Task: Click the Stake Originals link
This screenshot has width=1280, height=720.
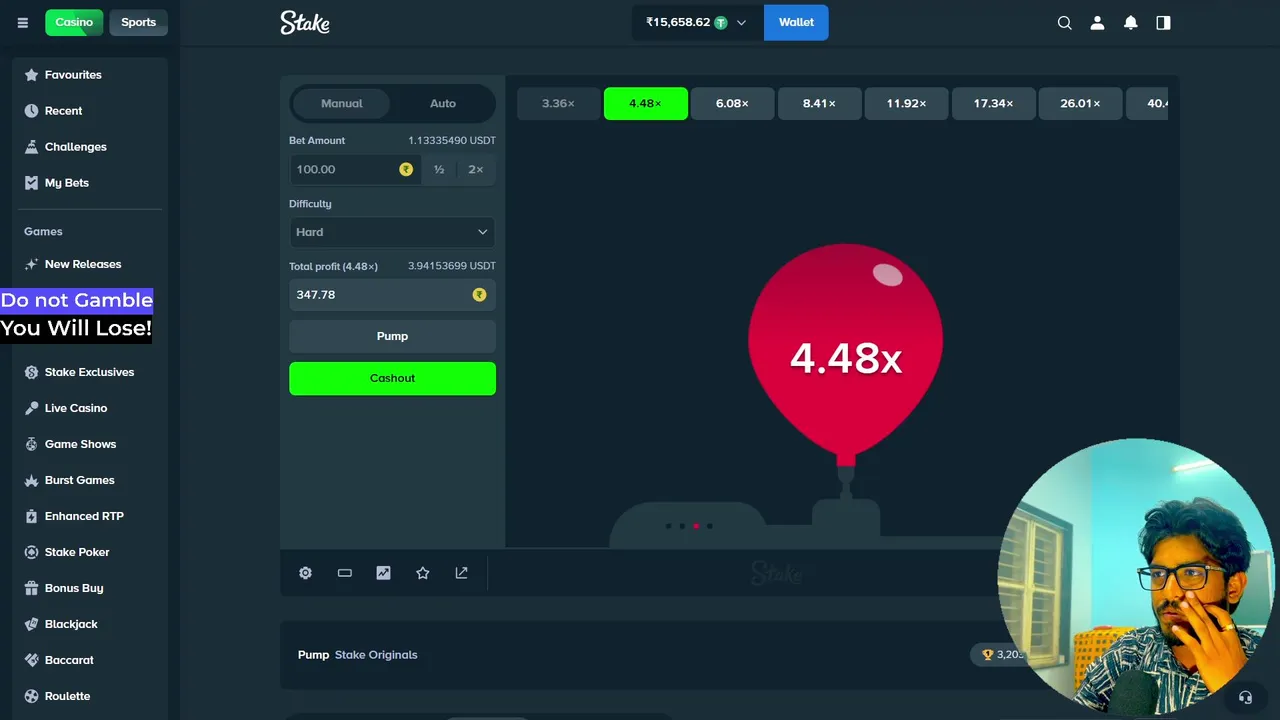Action: tap(376, 655)
